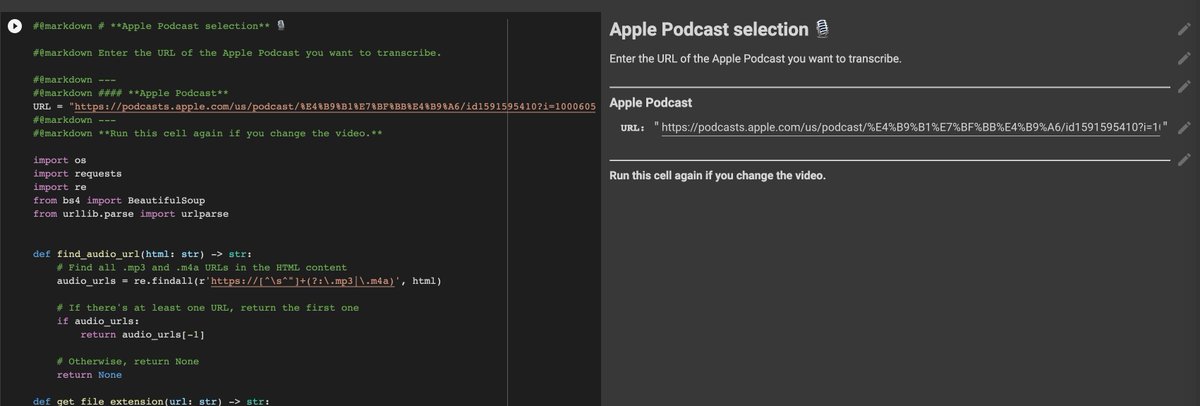Click pencil icon beside first horizontal divider

point(1184,88)
